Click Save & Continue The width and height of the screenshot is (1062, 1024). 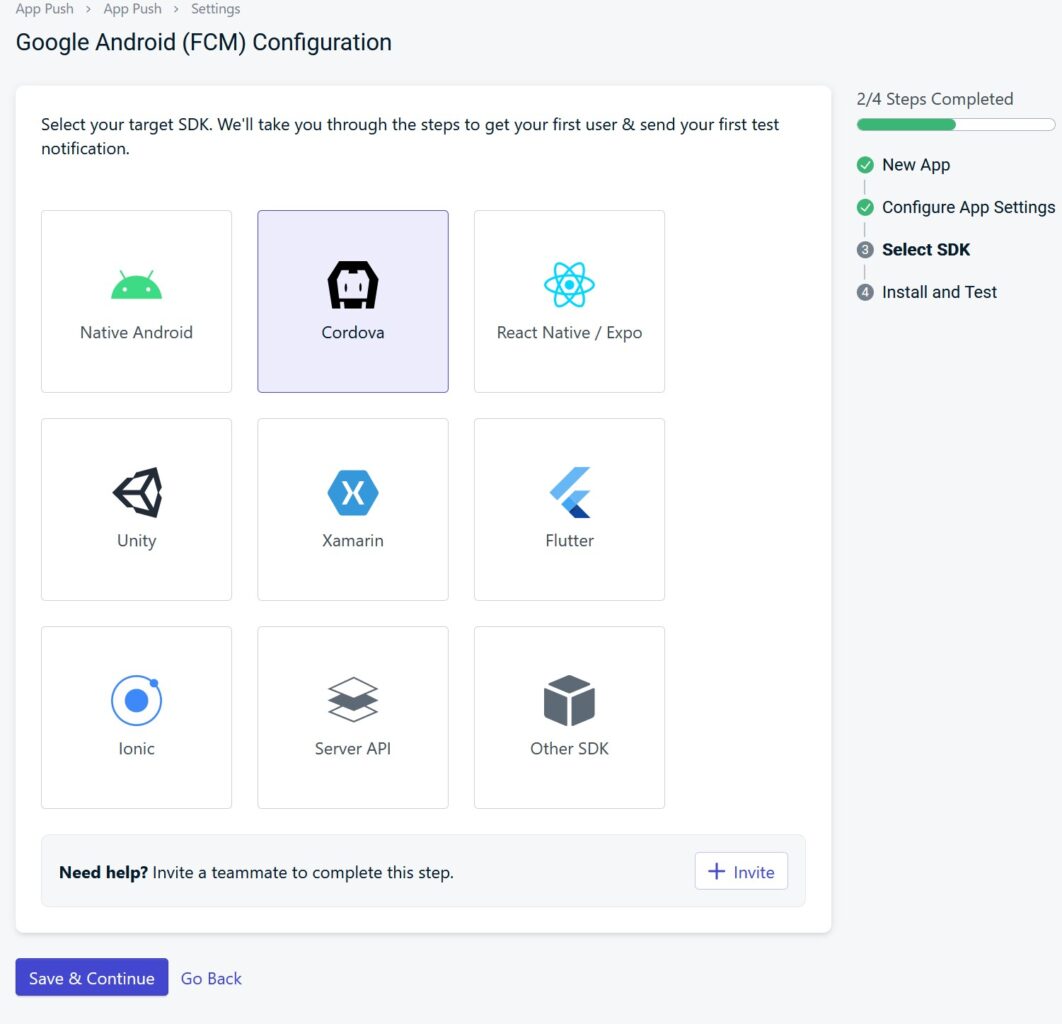point(91,978)
